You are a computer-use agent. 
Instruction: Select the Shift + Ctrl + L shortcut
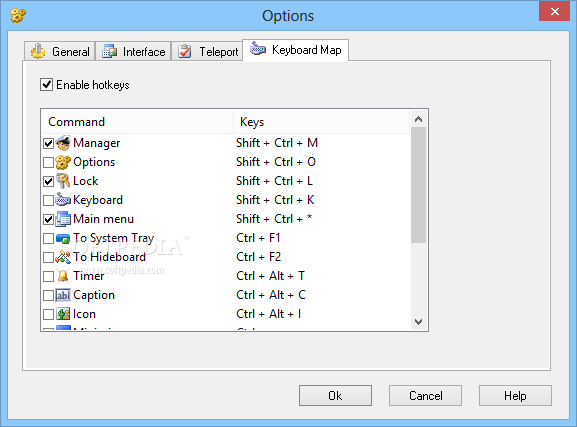point(275,181)
